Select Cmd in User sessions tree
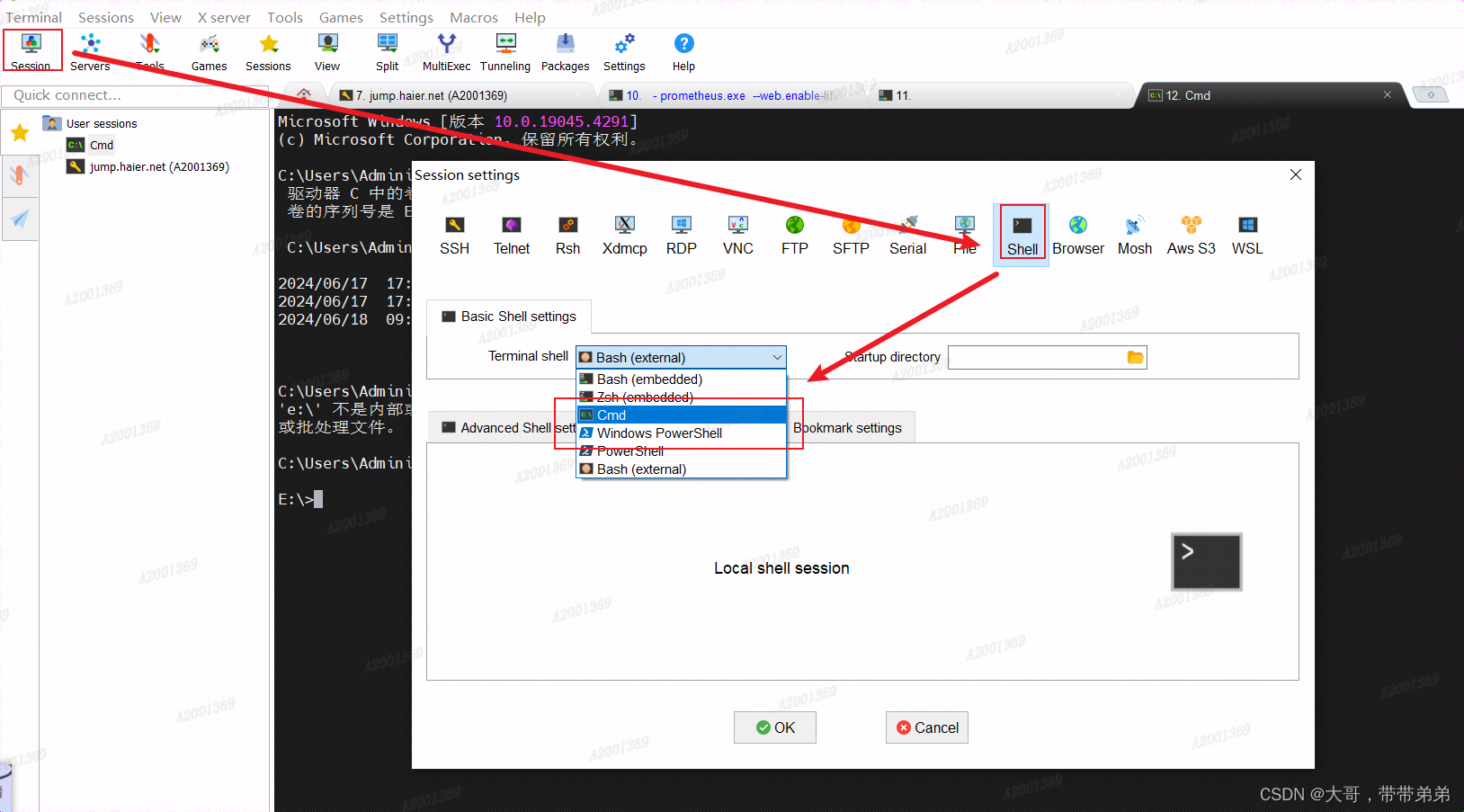Screen dimensions: 1464x812 [91, 145]
